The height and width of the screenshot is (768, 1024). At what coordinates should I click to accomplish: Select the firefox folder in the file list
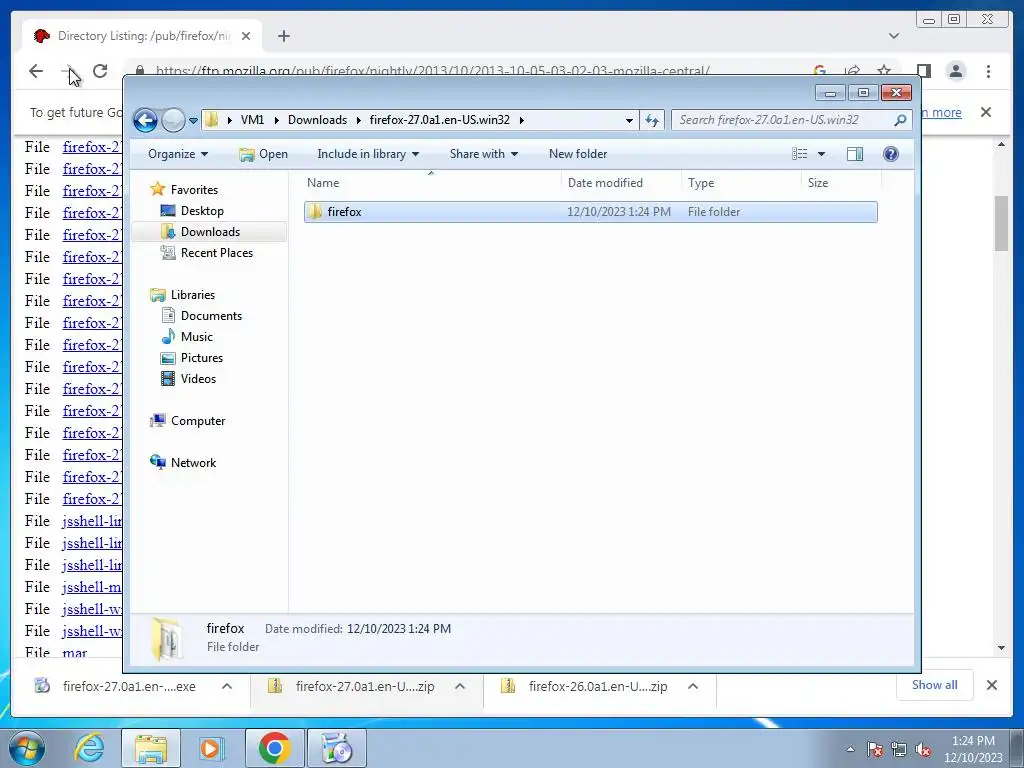590,212
